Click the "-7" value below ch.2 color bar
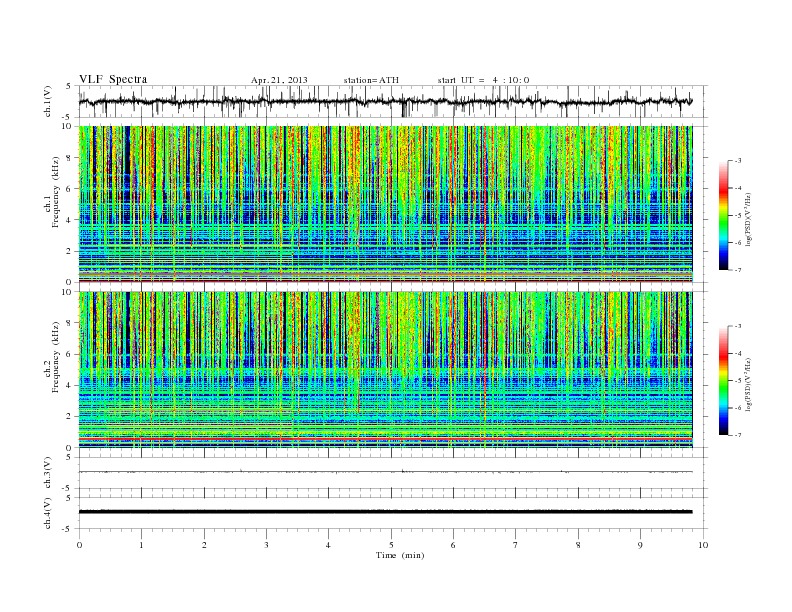The image size is (792, 612). tap(738, 435)
